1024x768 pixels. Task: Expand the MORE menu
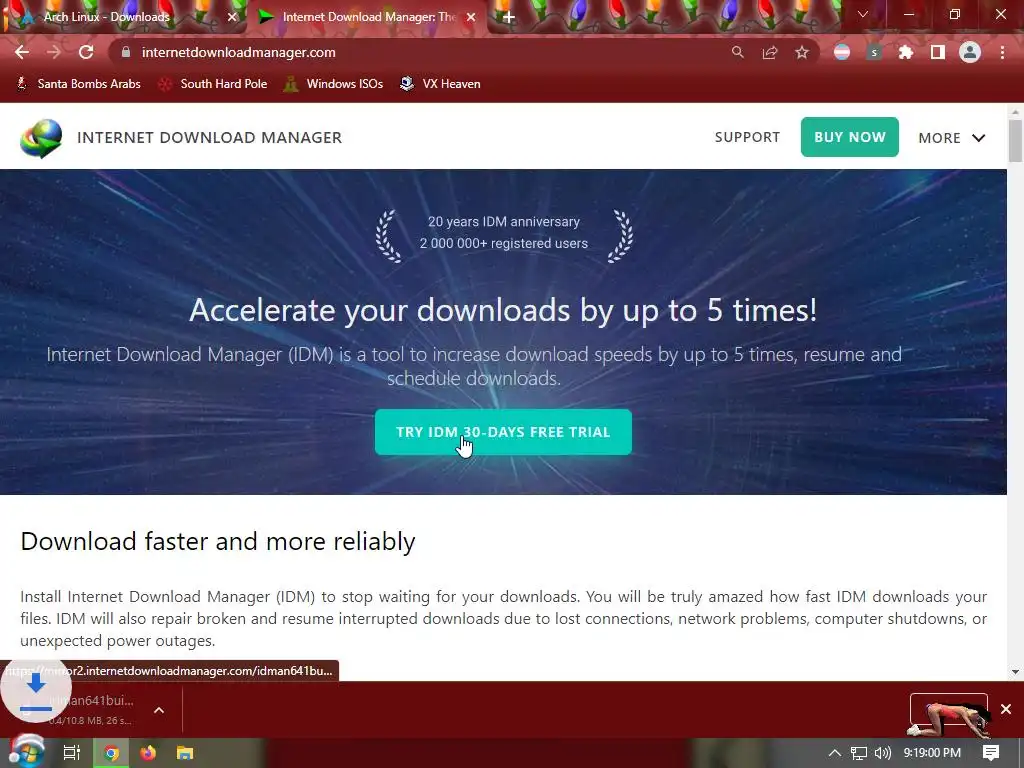952,138
